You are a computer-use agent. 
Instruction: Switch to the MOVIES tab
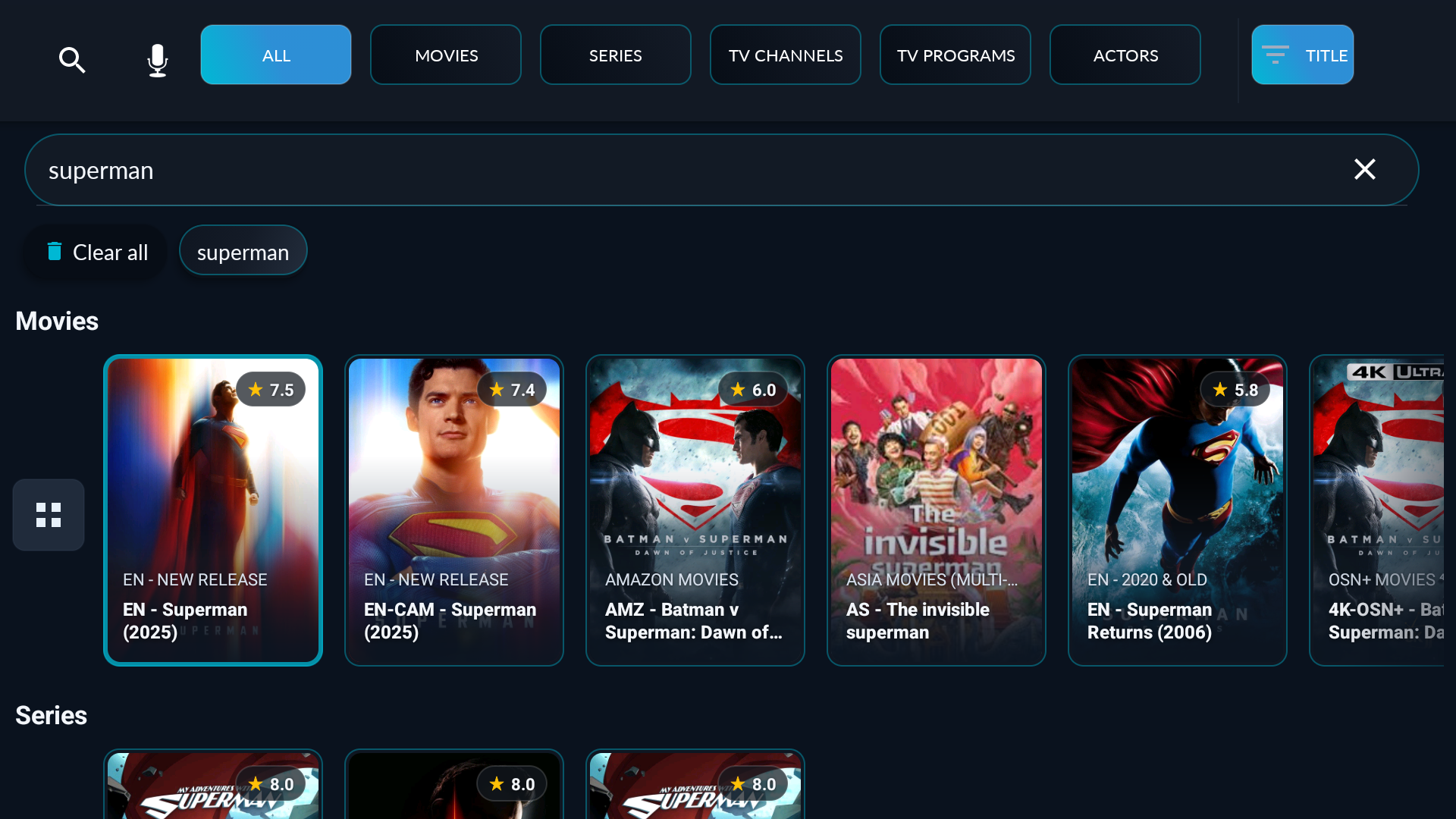click(446, 55)
